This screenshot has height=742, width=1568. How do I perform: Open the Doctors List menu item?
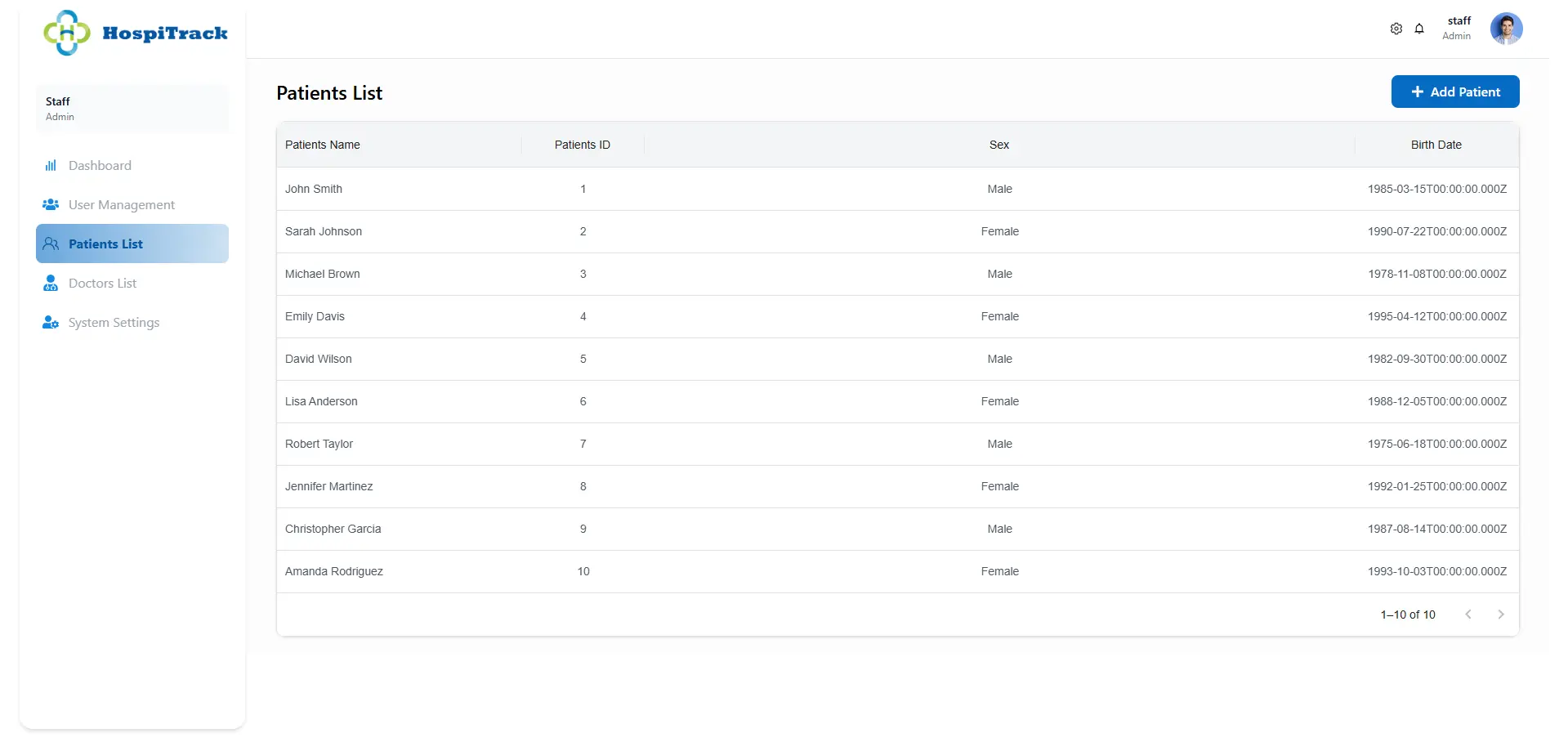pos(102,284)
